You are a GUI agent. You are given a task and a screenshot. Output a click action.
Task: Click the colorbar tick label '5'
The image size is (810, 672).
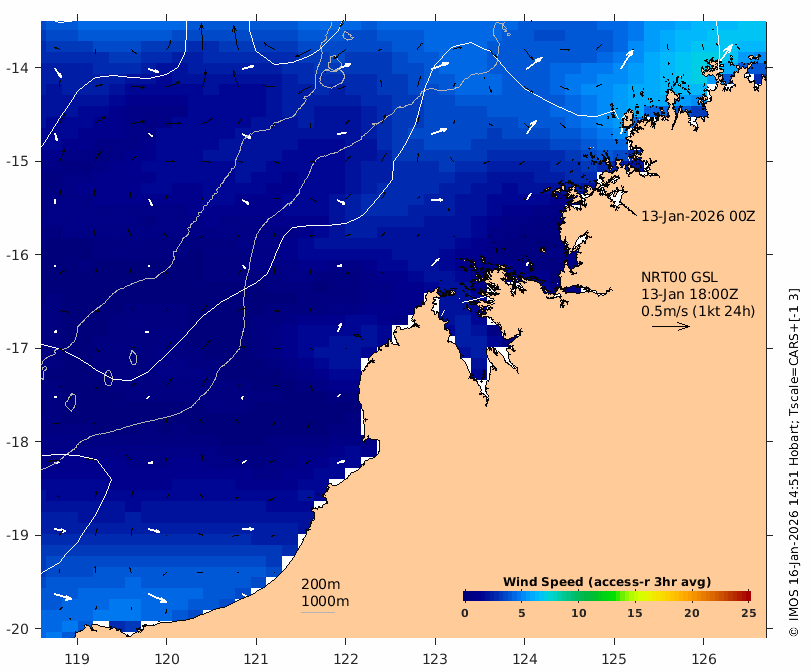pyautogui.click(x=522, y=613)
